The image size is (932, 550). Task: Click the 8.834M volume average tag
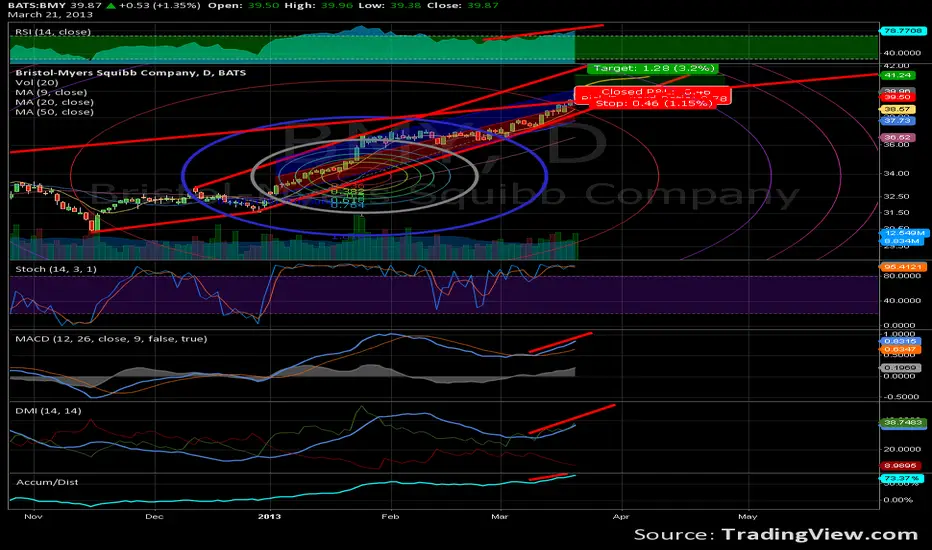point(902,241)
